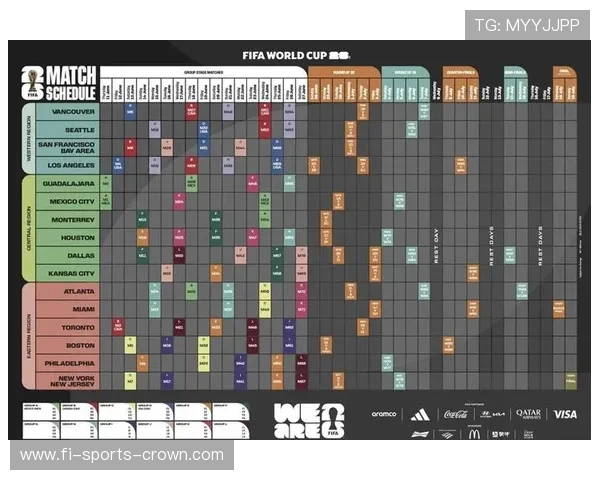Screen dimensions: 600x480
Task: Select the Round of 32 header
Action: point(344,72)
